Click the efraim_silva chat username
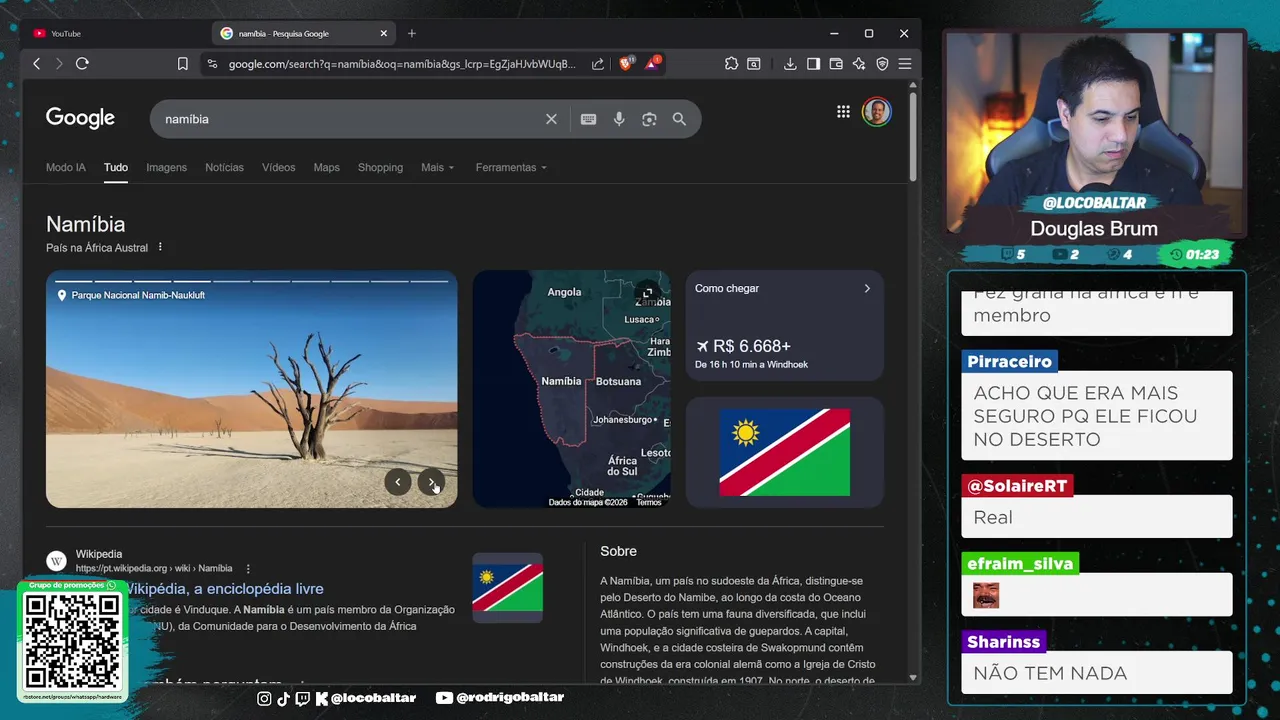 click(1020, 564)
